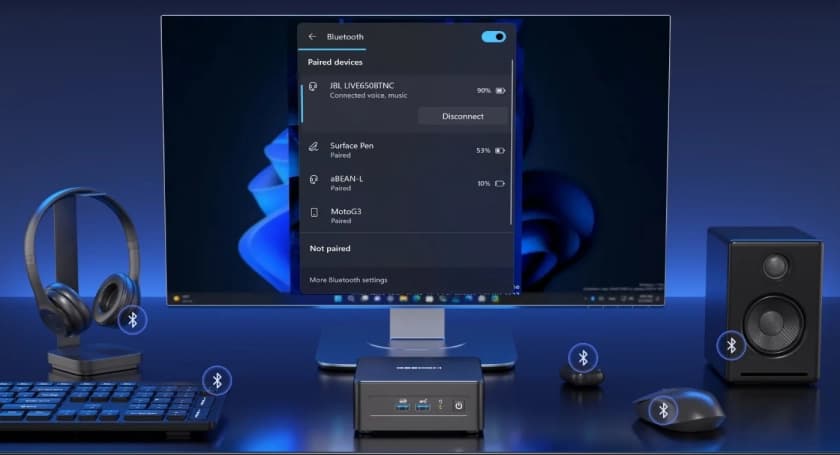
Task: Click the JBL LIVE650BTNC headset icon
Action: (x=313, y=86)
